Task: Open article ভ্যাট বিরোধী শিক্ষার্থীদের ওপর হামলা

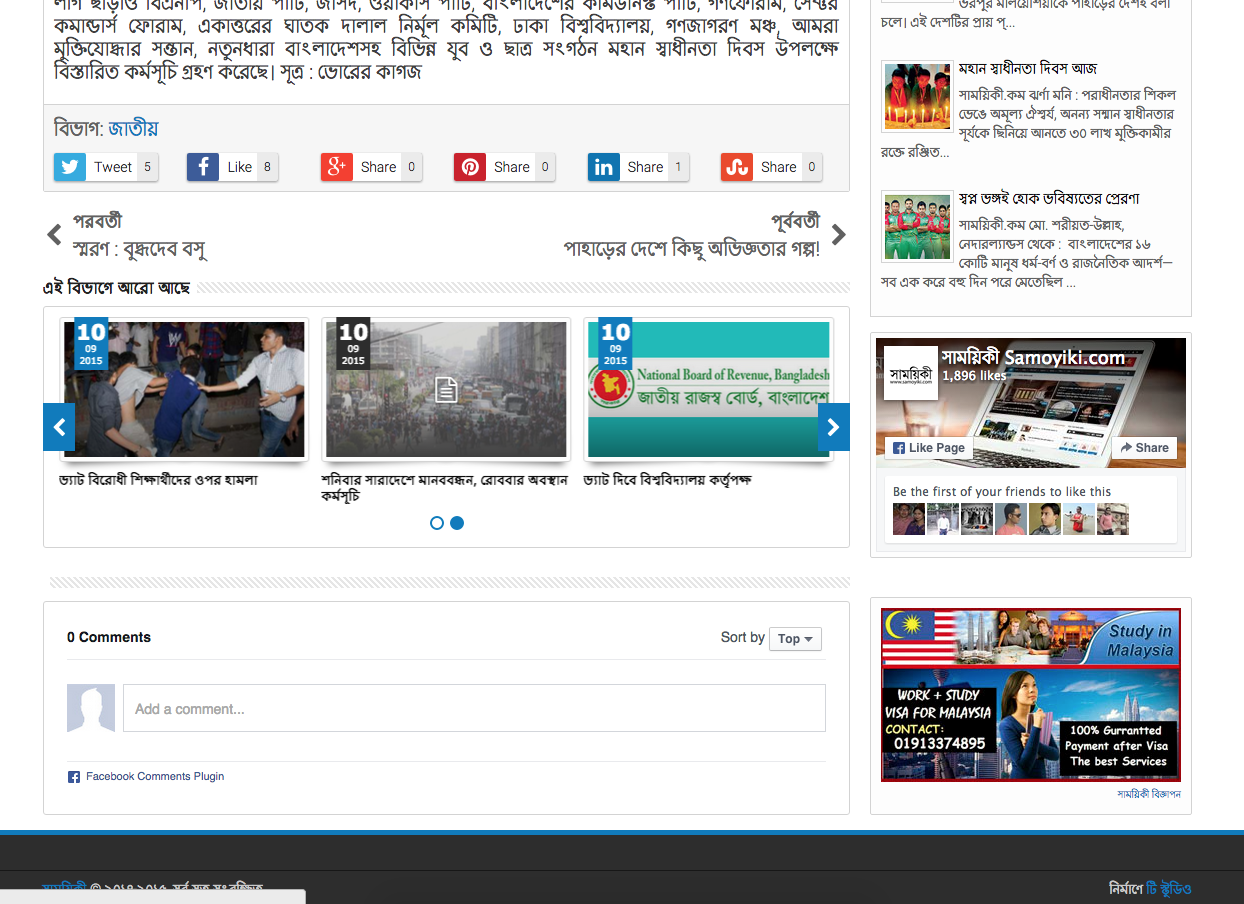Action: (159, 480)
